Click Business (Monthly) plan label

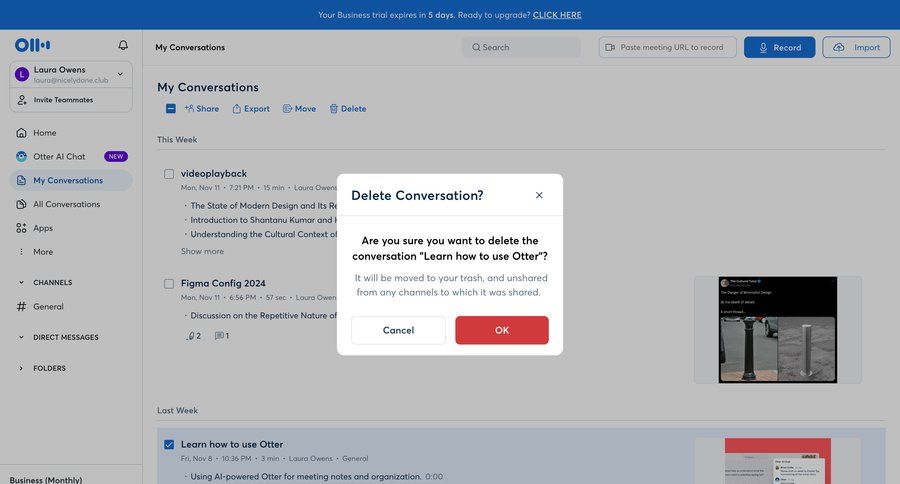pyautogui.click(x=45, y=480)
